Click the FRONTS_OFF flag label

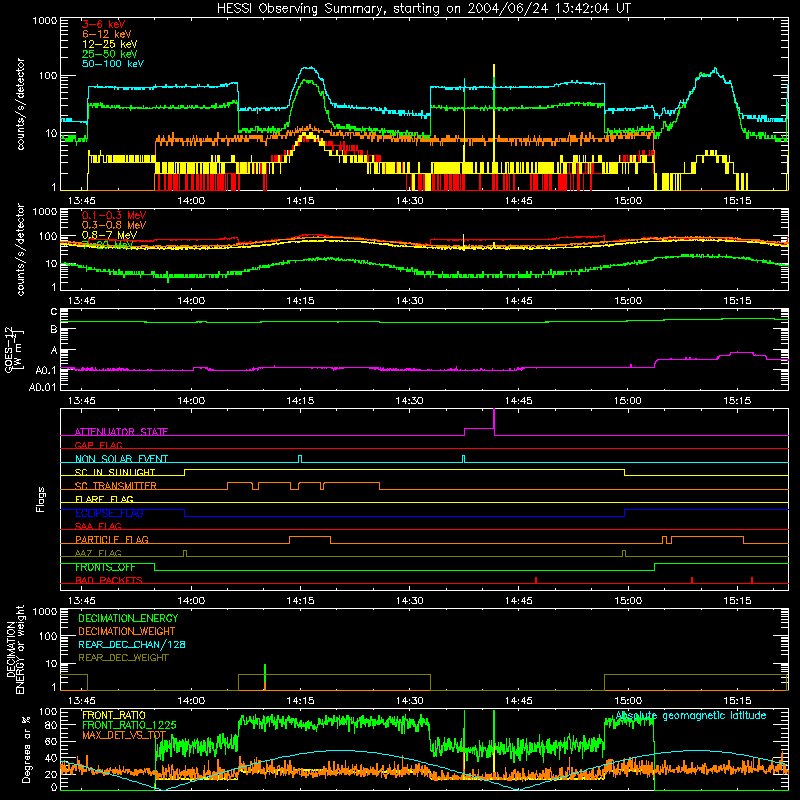(x=105, y=567)
